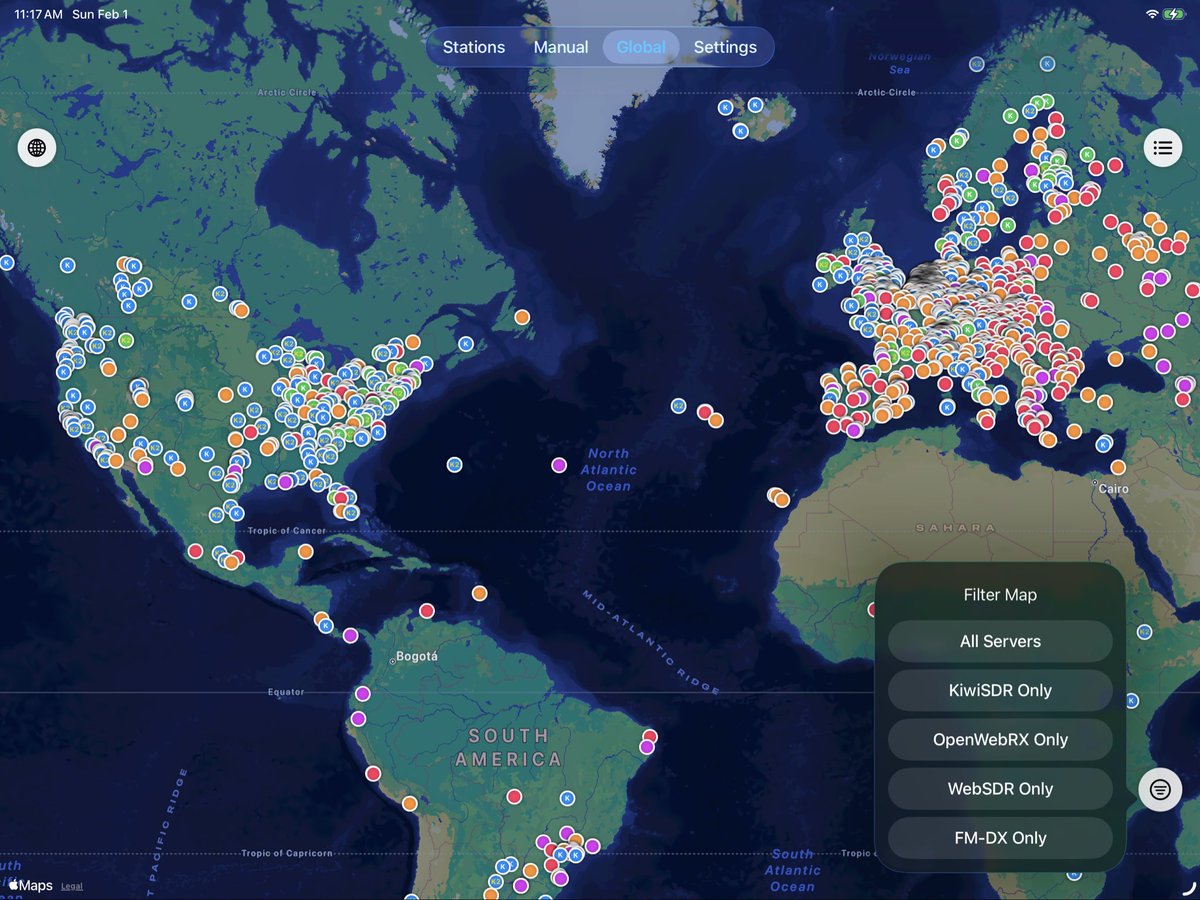This screenshot has height=900, width=1200.
Task: Filter map to FM-DX Only
Action: tap(1000, 838)
